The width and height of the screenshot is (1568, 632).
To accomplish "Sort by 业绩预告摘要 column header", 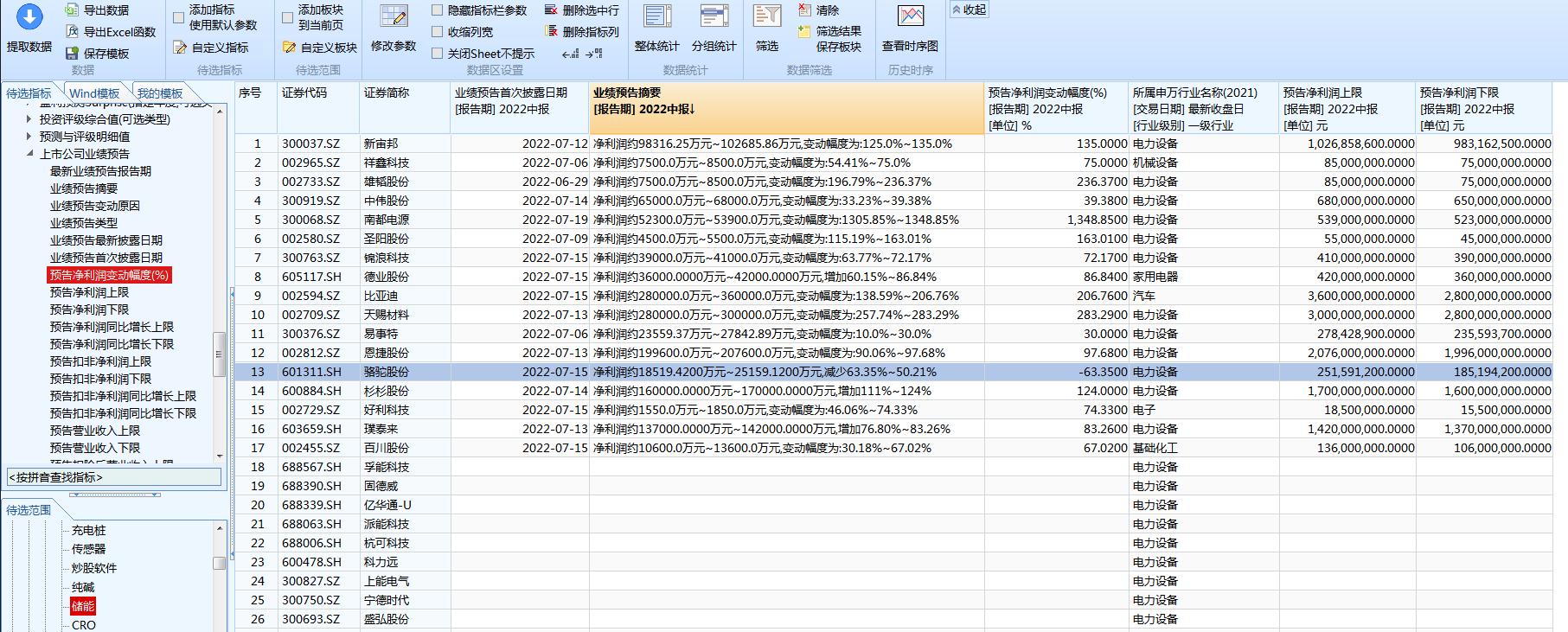I will [x=786, y=108].
